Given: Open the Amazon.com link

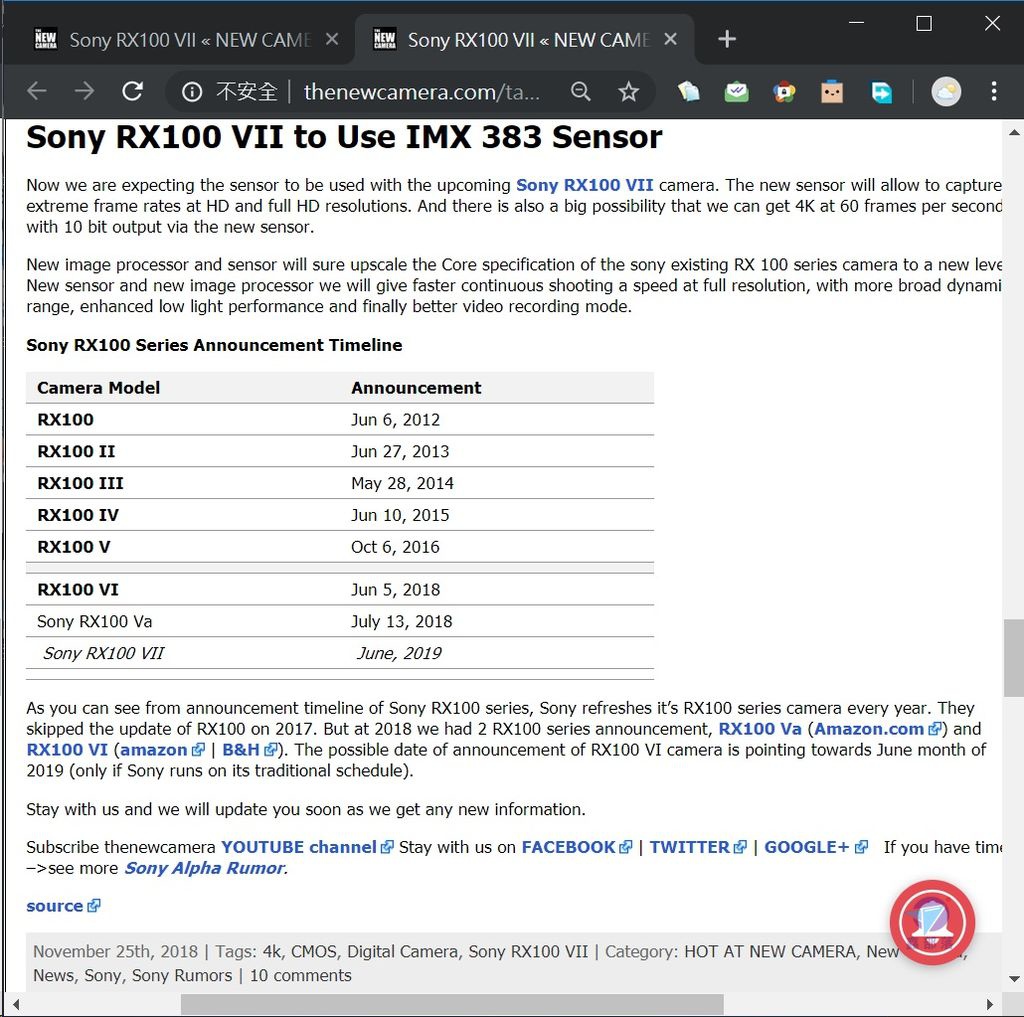Looking at the screenshot, I should [x=877, y=729].
